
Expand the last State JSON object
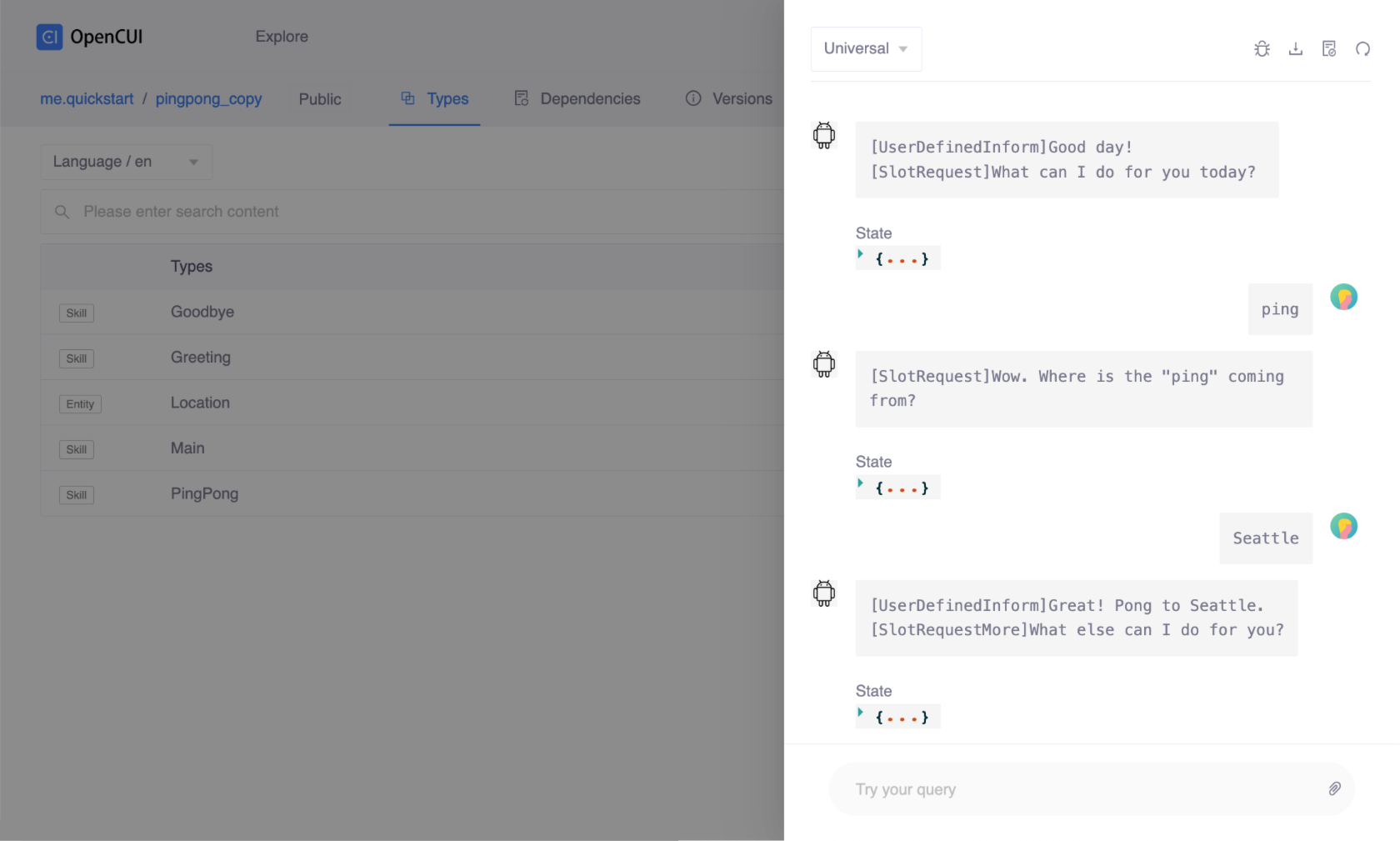[861, 713]
